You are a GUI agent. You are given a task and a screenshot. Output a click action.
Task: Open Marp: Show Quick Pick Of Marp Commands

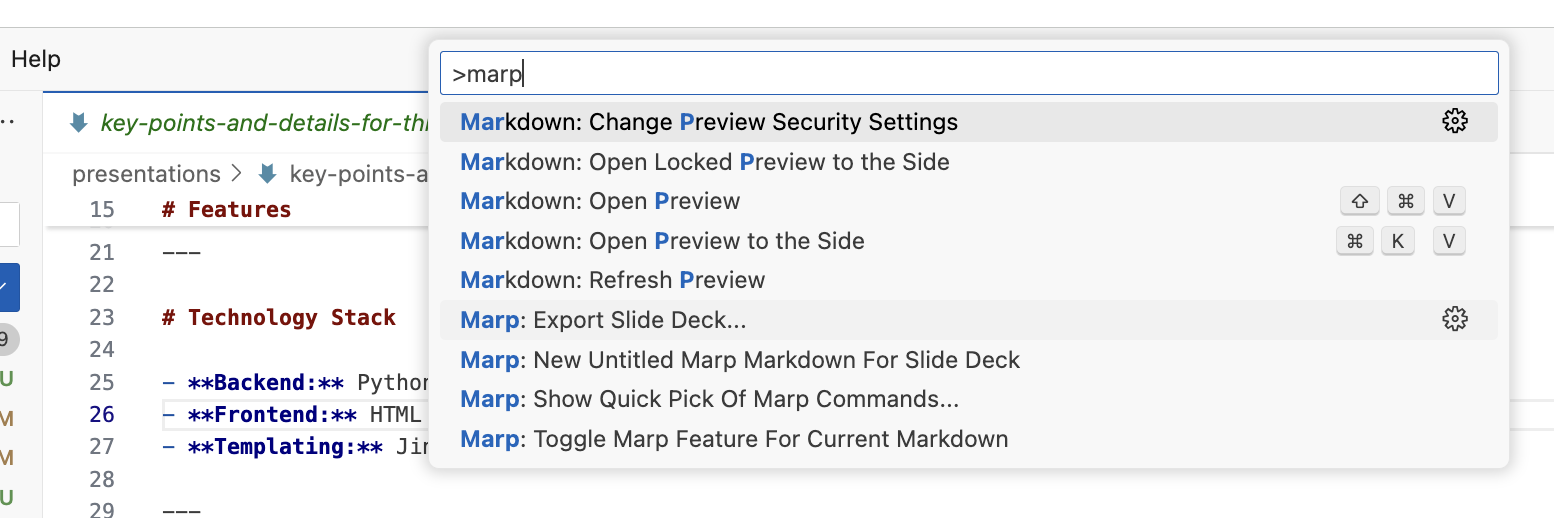709,399
